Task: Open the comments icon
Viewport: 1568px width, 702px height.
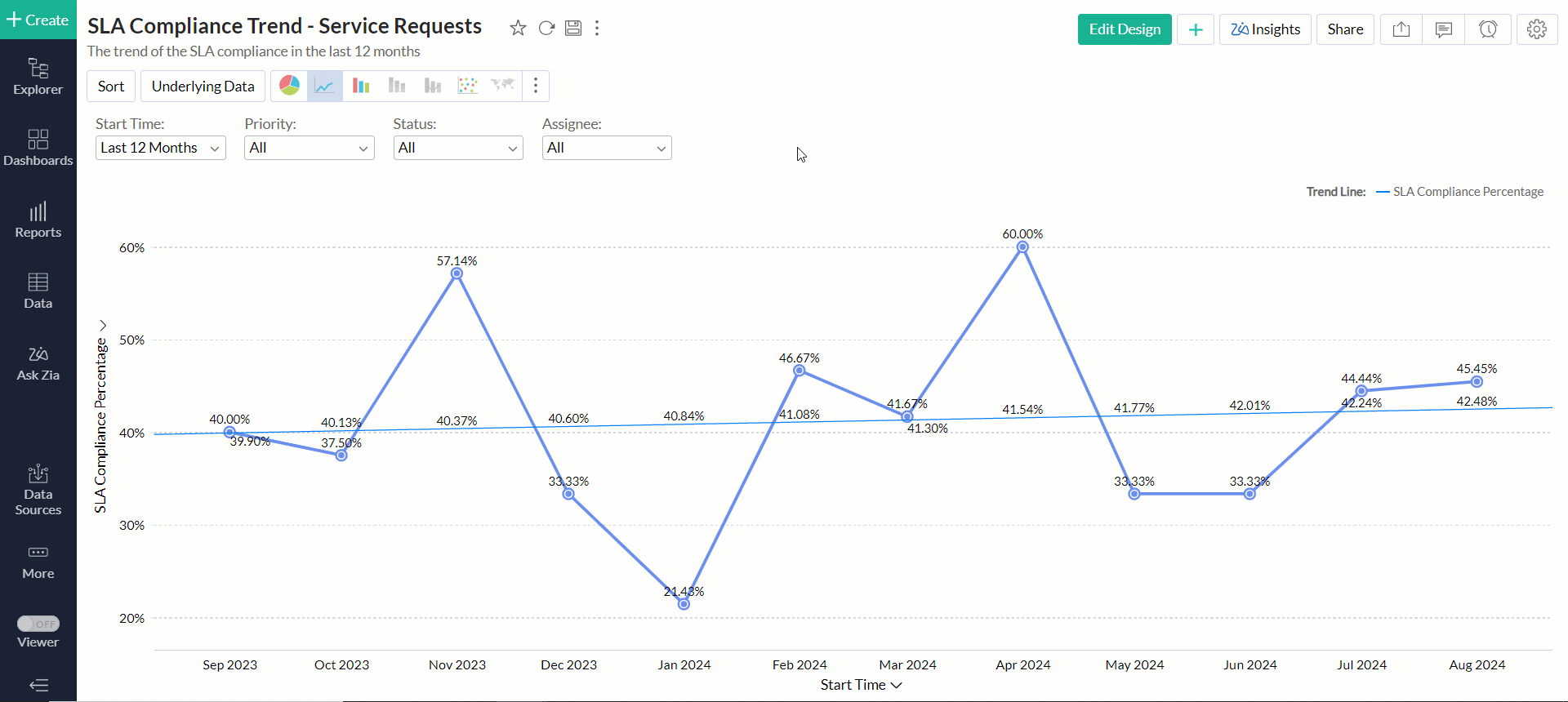Action: click(x=1444, y=29)
